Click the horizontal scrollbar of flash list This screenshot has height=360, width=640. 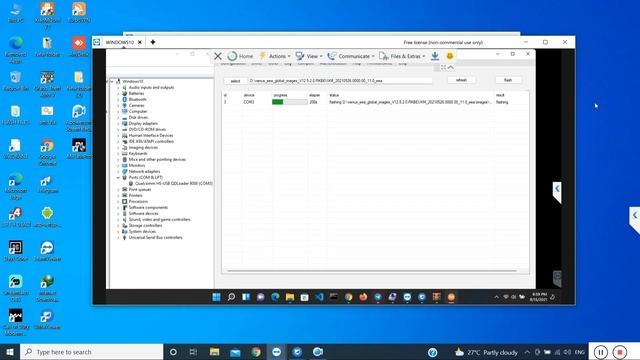(x=372, y=271)
